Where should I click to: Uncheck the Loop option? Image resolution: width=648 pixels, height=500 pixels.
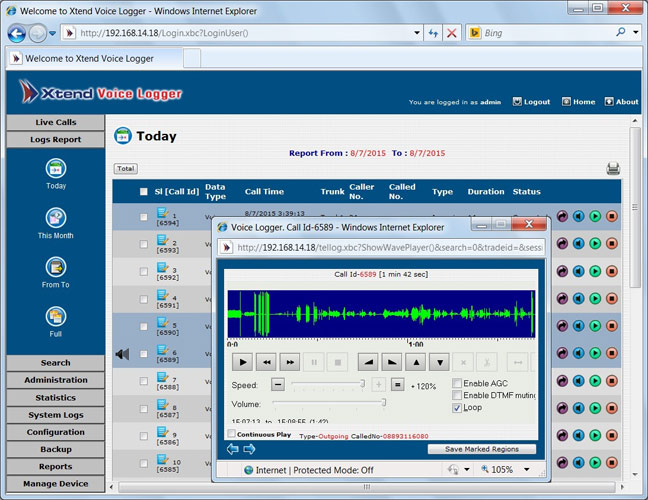[x=457, y=407]
